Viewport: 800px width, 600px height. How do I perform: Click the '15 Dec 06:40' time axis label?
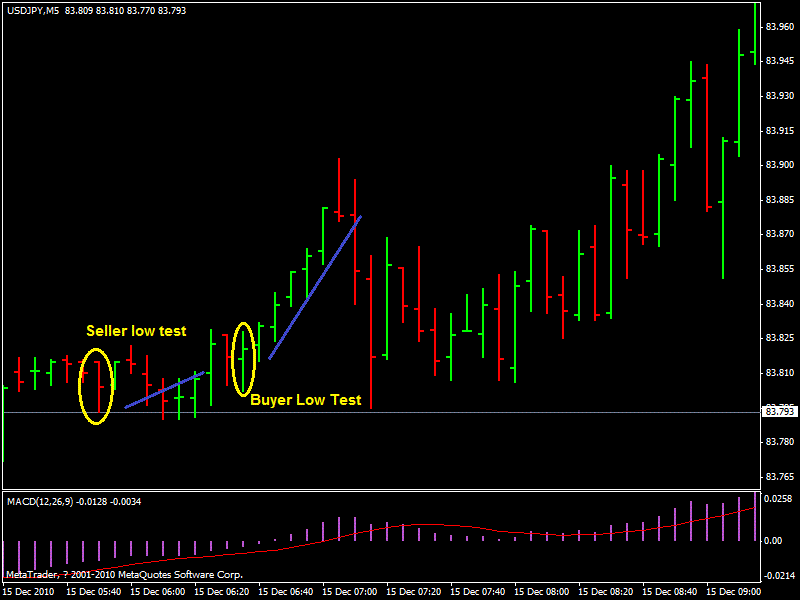(286, 592)
